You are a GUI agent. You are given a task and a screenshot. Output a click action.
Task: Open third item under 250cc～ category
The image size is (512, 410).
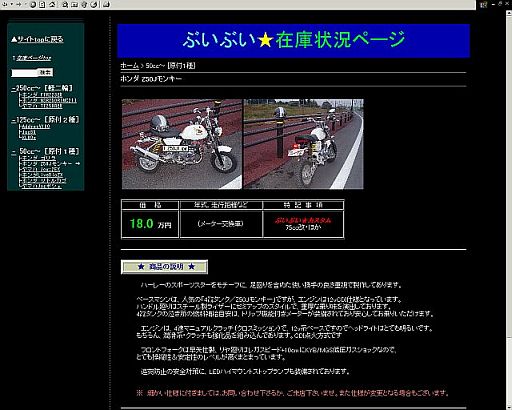[x=42, y=106]
